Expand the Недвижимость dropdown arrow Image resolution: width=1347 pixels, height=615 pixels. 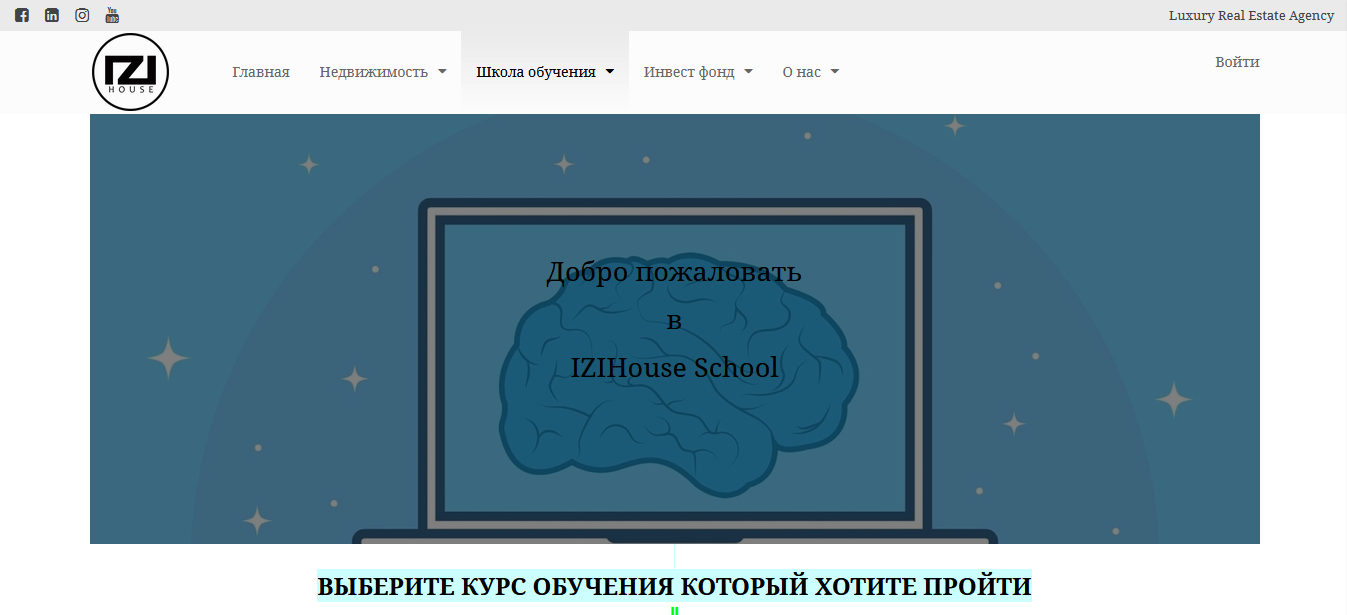coord(442,72)
